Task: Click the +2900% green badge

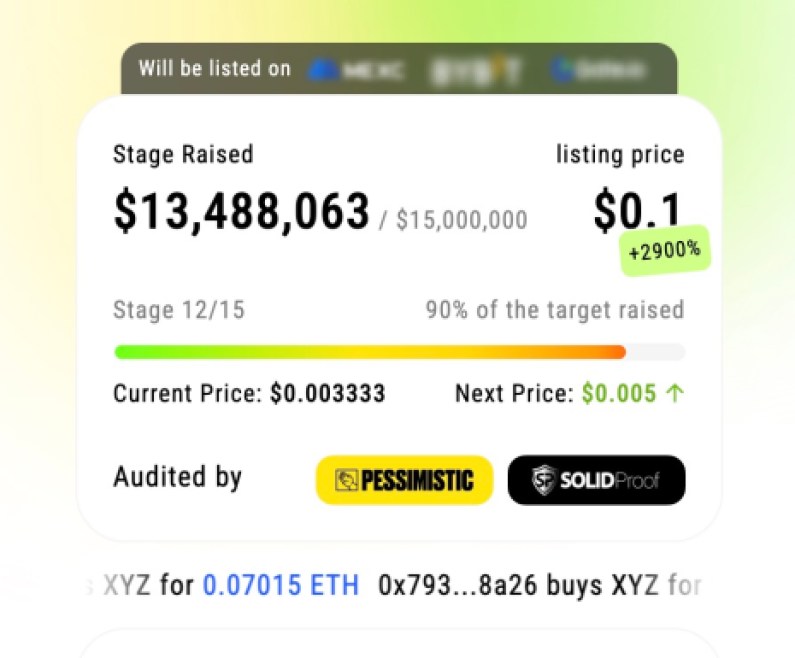Action: pyautogui.click(x=664, y=252)
